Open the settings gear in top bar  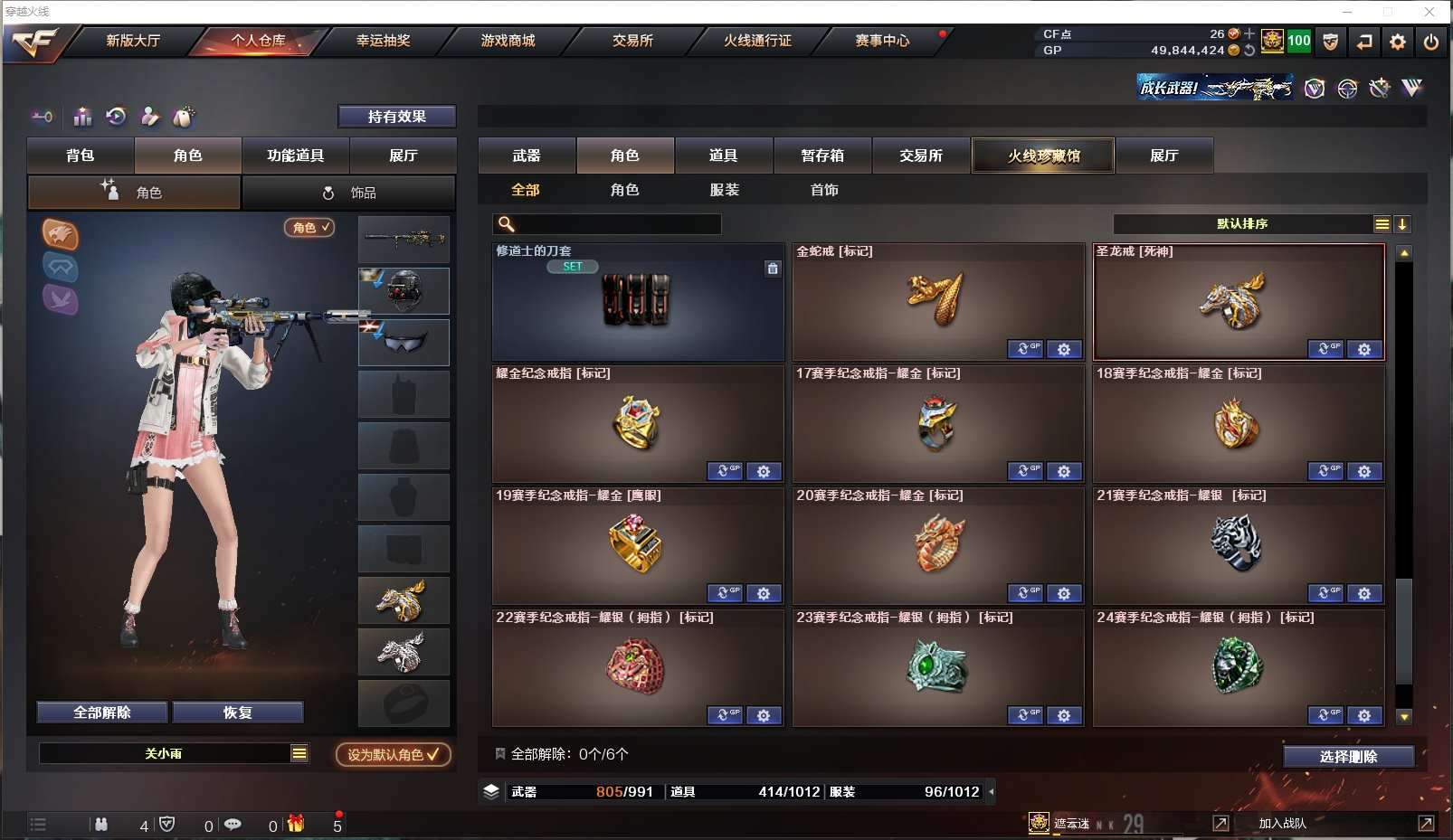tap(1398, 42)
